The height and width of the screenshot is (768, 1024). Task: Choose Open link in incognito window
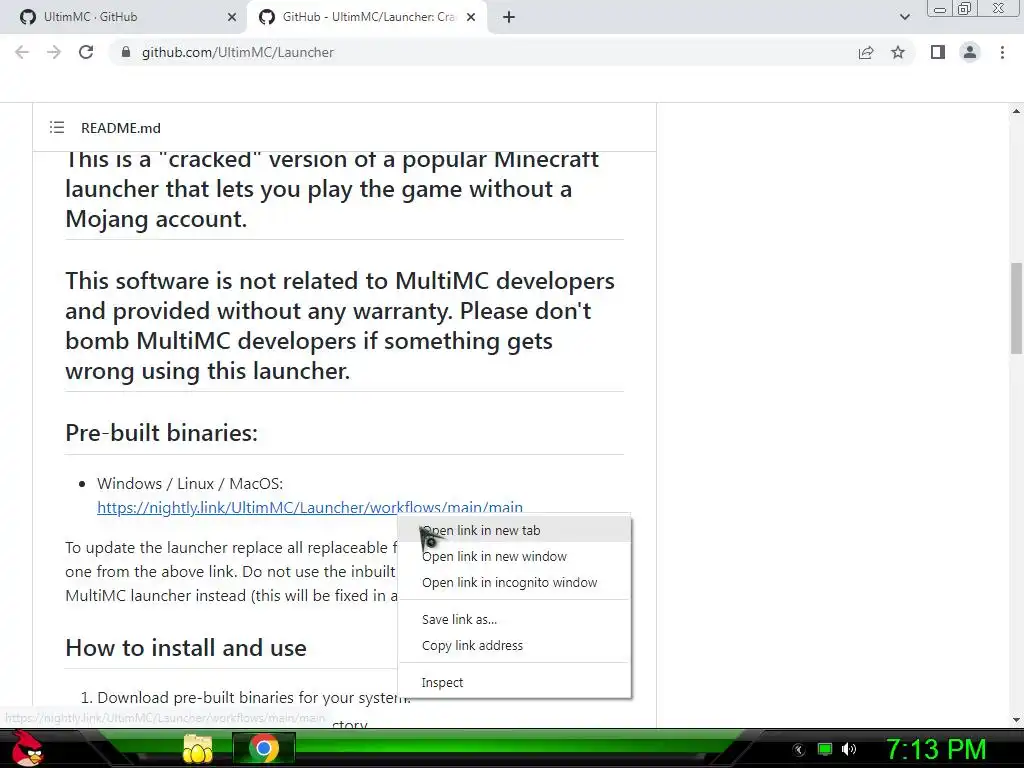tap(515, 583)
